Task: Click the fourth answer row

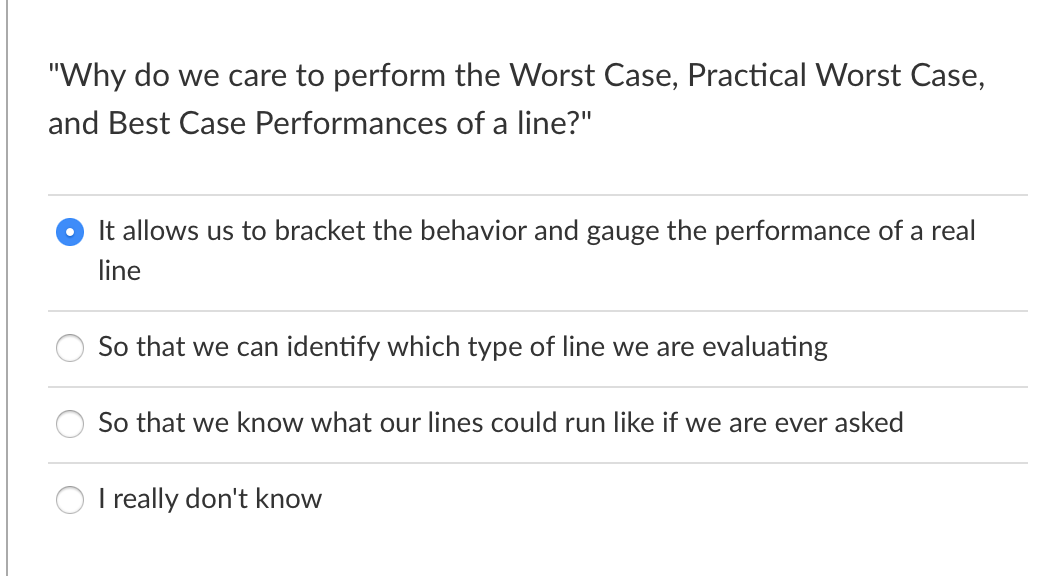Action: (536, 499)
